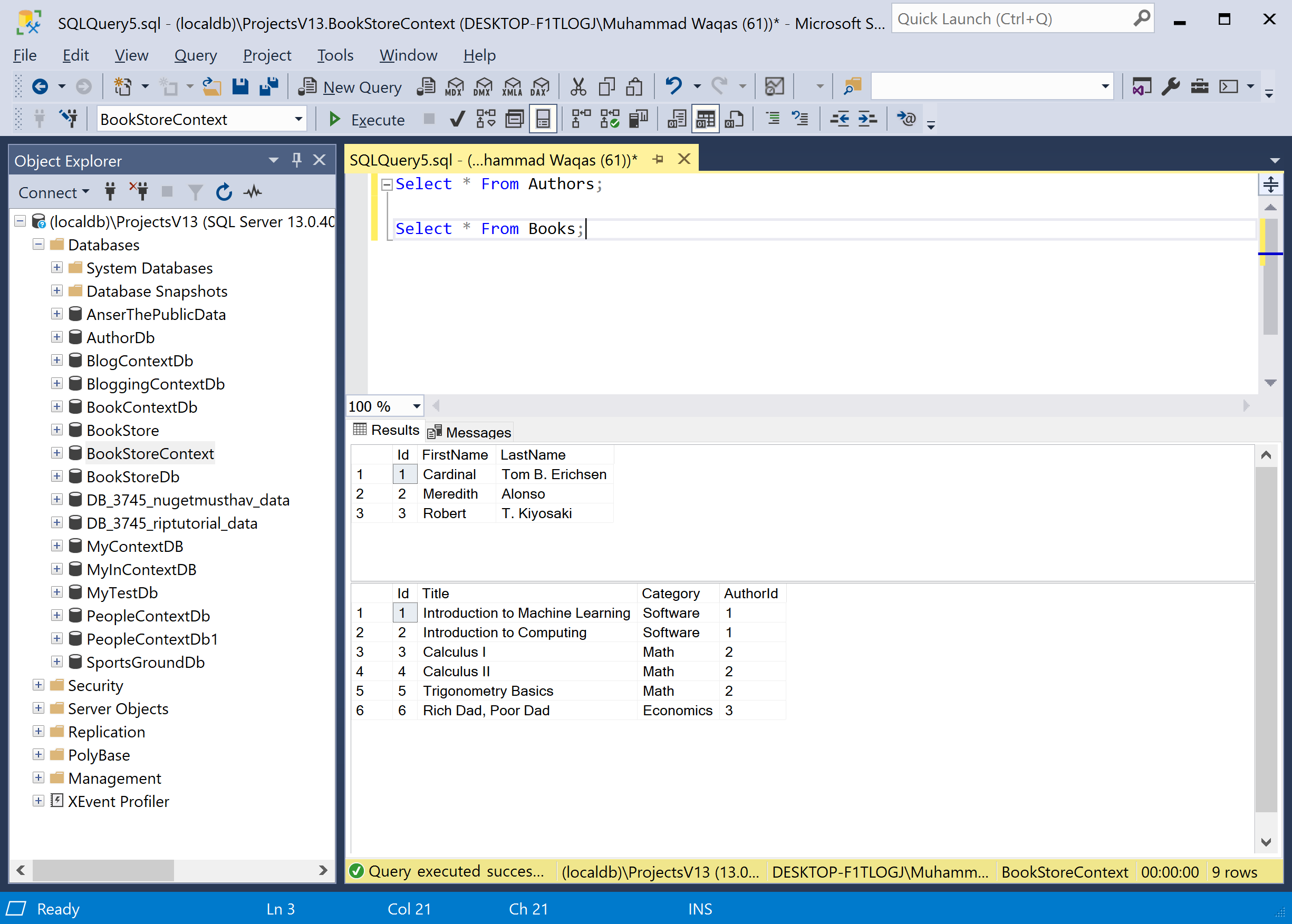The image size is (1292, 924).
Task: Click the Object Explorer horizontal scrollbar thumb
Action: 102,871
